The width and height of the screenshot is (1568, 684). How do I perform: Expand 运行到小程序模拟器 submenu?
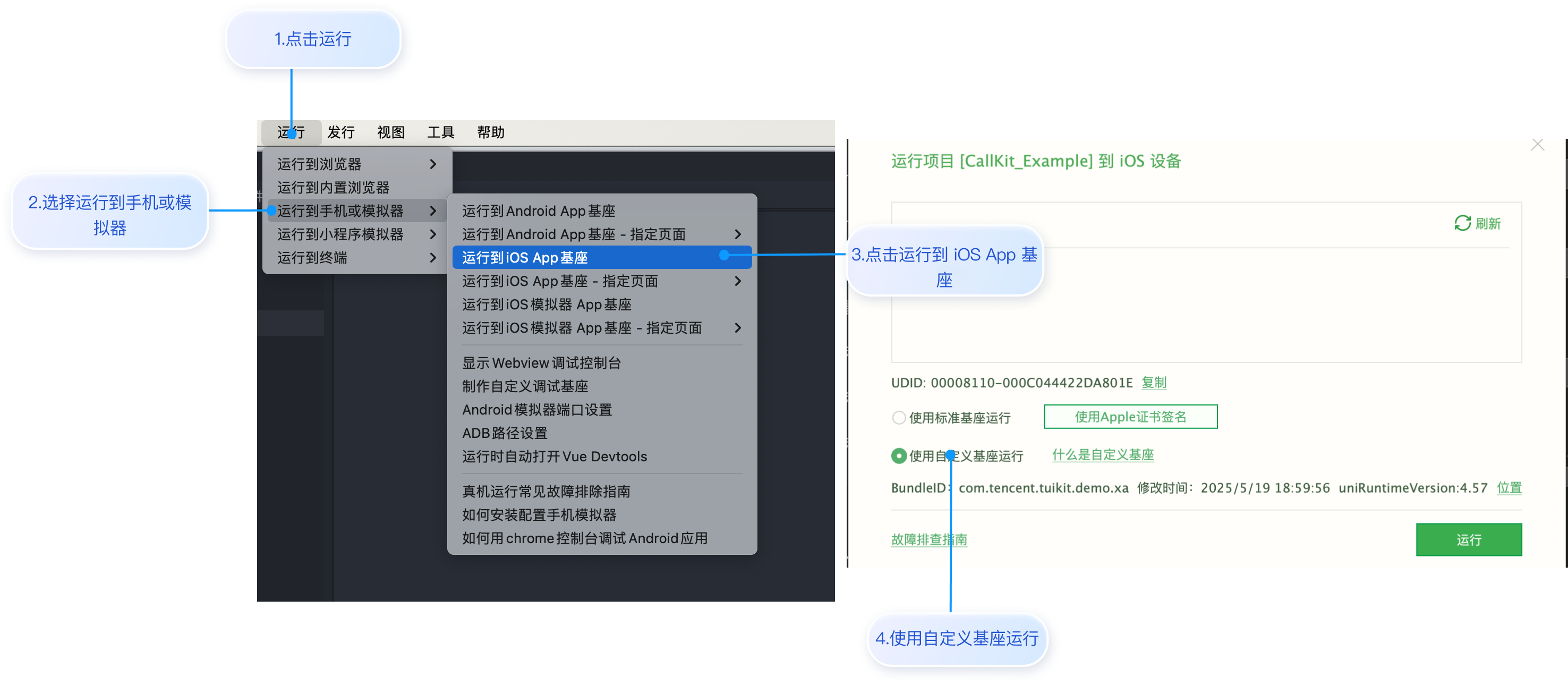(x=433, y=234)
